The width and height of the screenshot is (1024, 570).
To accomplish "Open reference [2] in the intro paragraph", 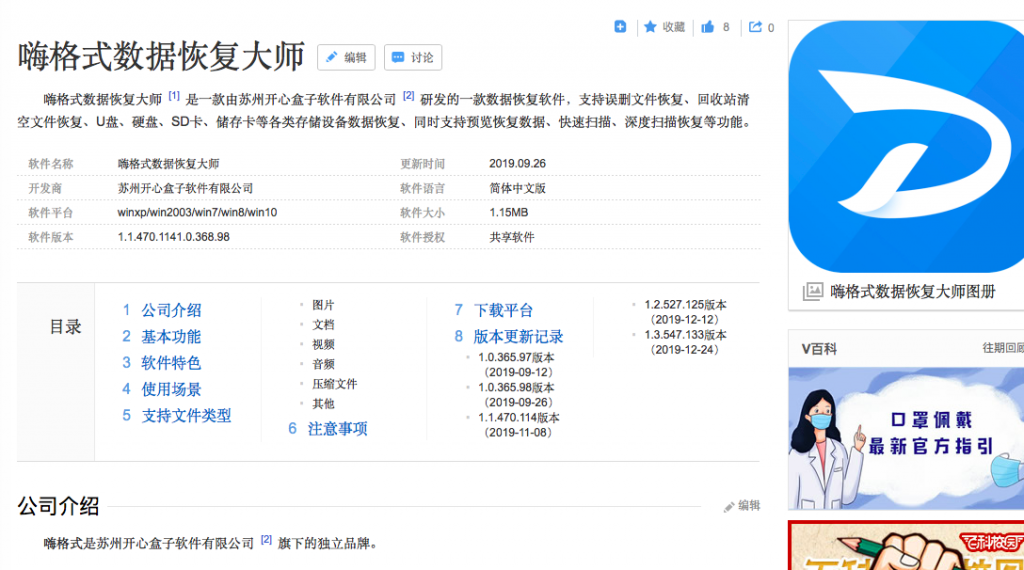I will pyautogui.click(x=408, y=96).
